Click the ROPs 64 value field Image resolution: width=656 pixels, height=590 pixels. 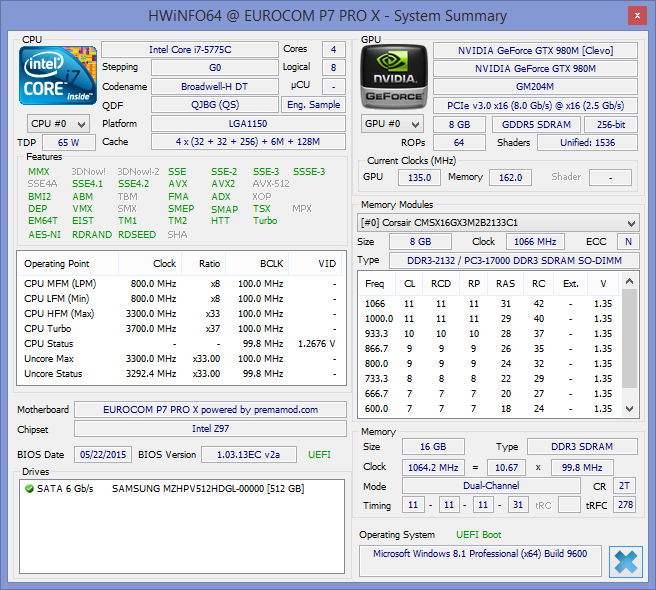click(459, 143)
